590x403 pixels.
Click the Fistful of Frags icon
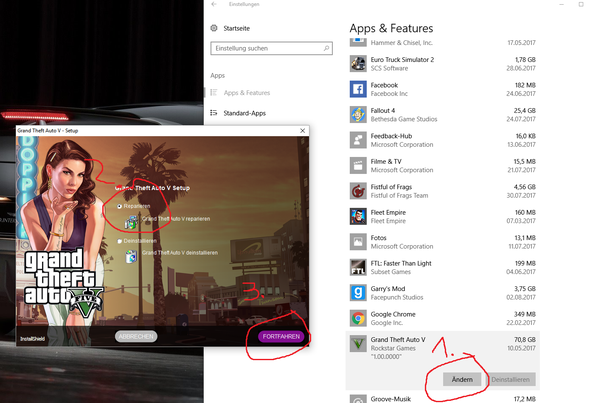pyautogui.click(x=358, y=191)
